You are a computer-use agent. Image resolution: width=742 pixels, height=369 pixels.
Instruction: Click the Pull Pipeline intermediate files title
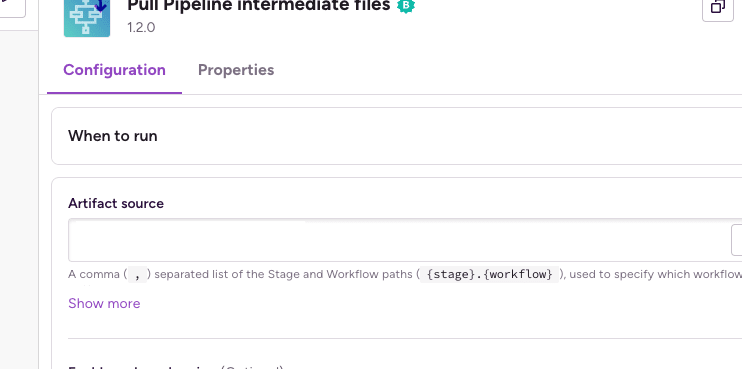coord(259,6)
